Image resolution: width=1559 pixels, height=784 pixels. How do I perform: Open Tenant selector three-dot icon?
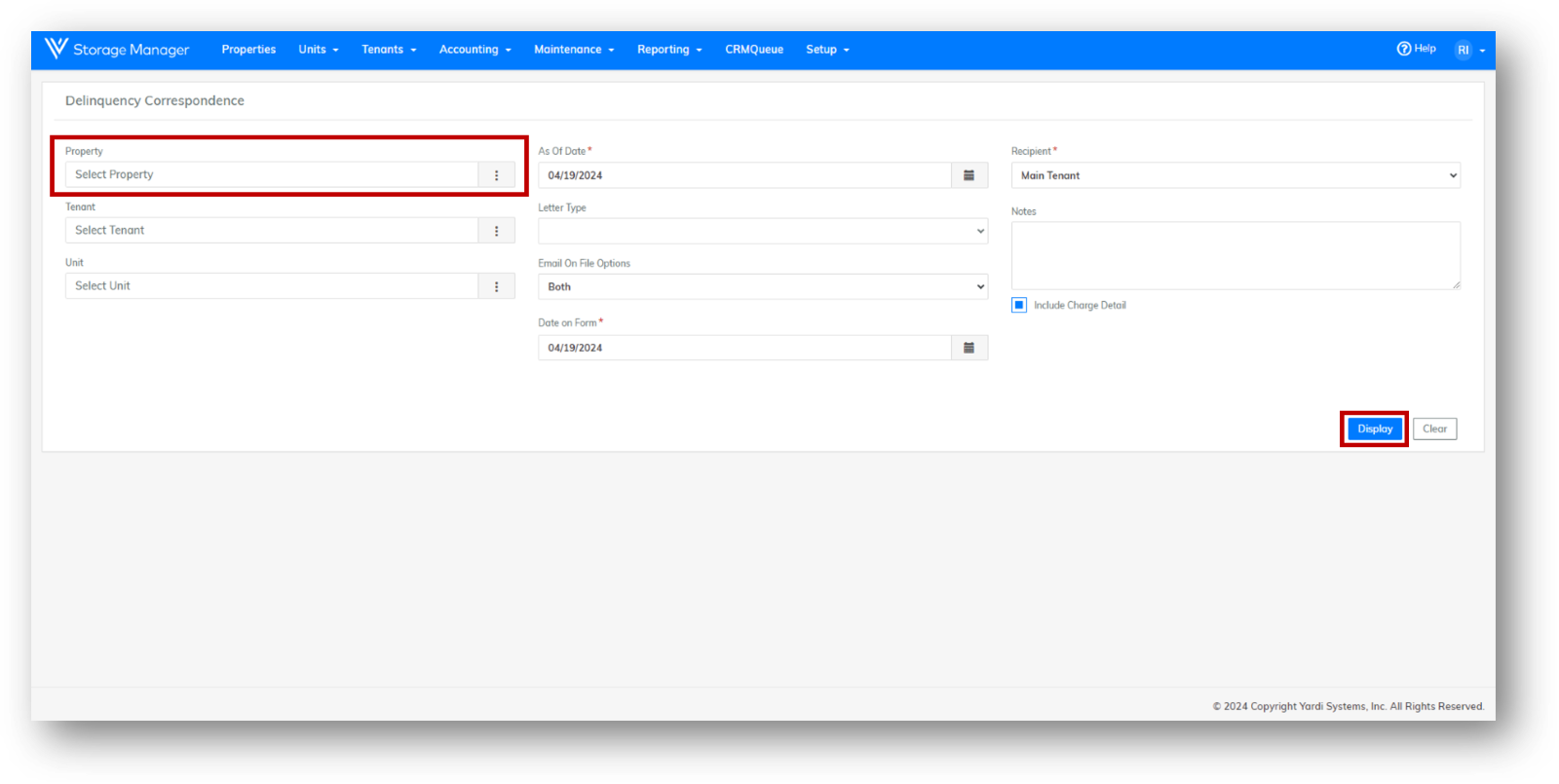pos(496,231)
